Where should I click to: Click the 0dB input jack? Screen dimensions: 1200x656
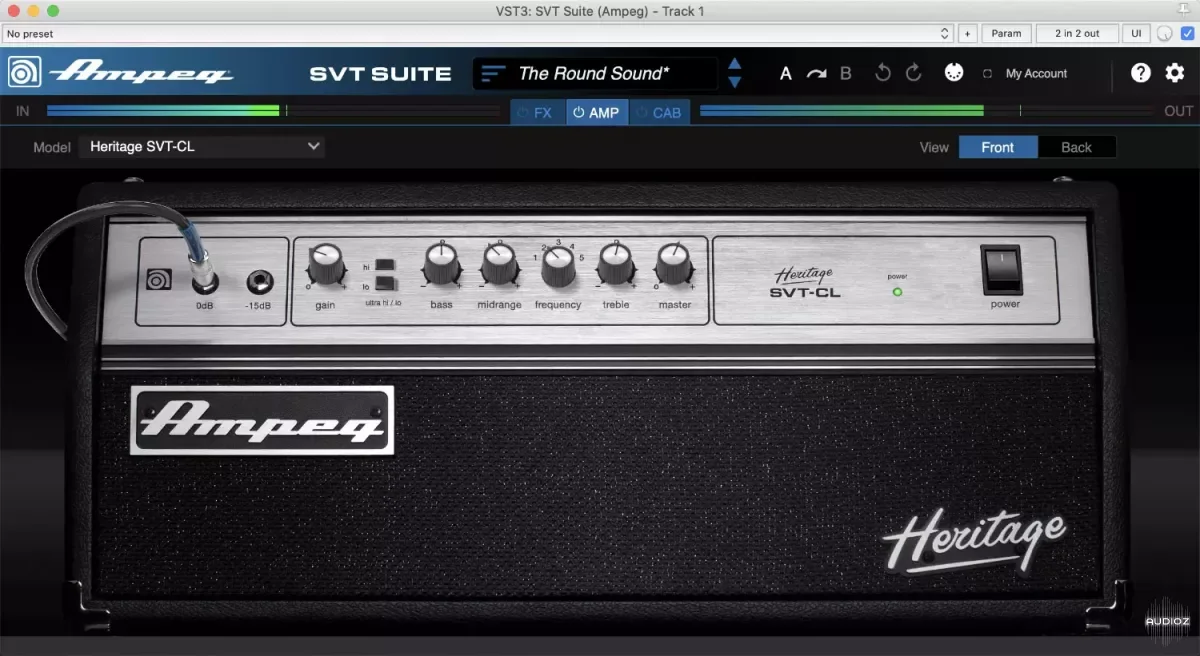pos(206,281)
